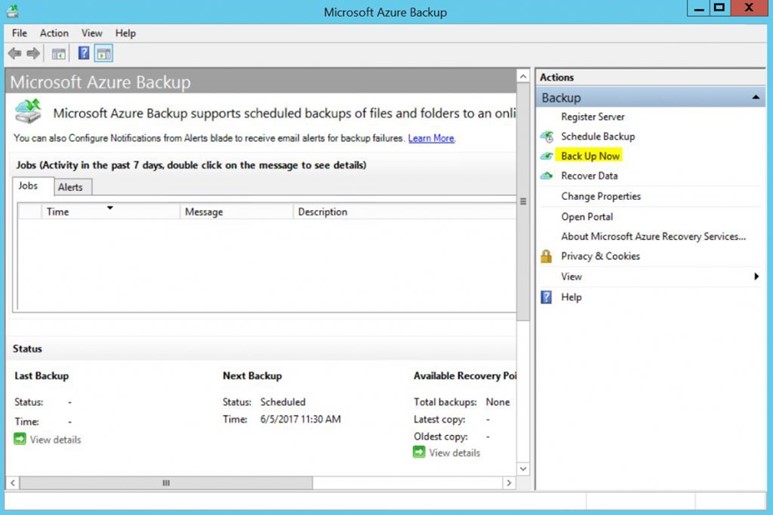The height and width of the screenshot is (515, 773).
Task: Open the View menu in menu bar
Action: point(92,33)
